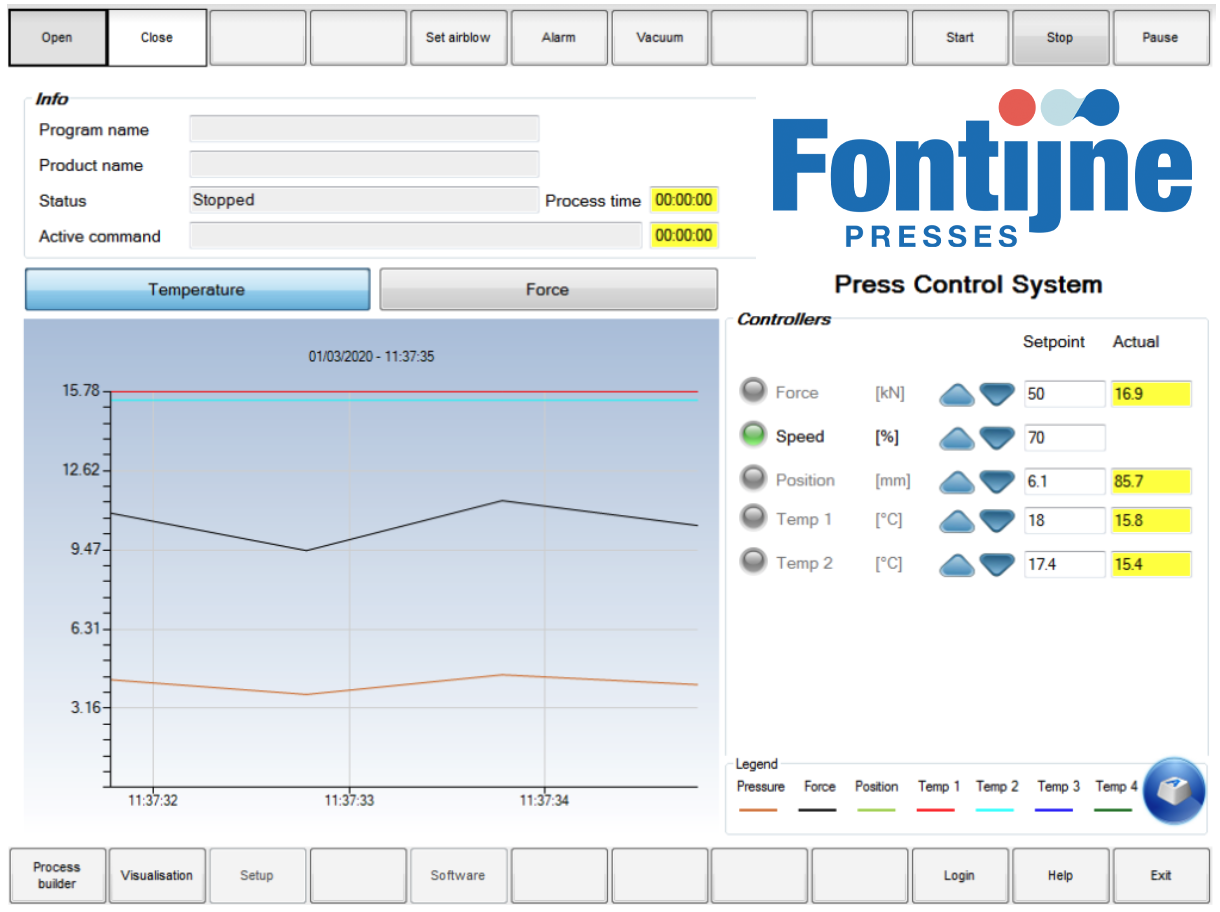Open the Alarm panel
The image size is (1220, 912).
point(559,38)
